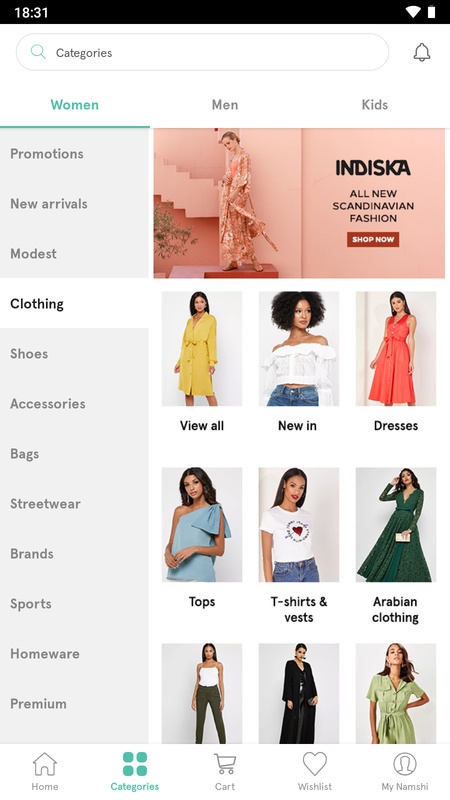
Task: Select the Arabian clothing thumbnail
Action: (x=396, y=524)
